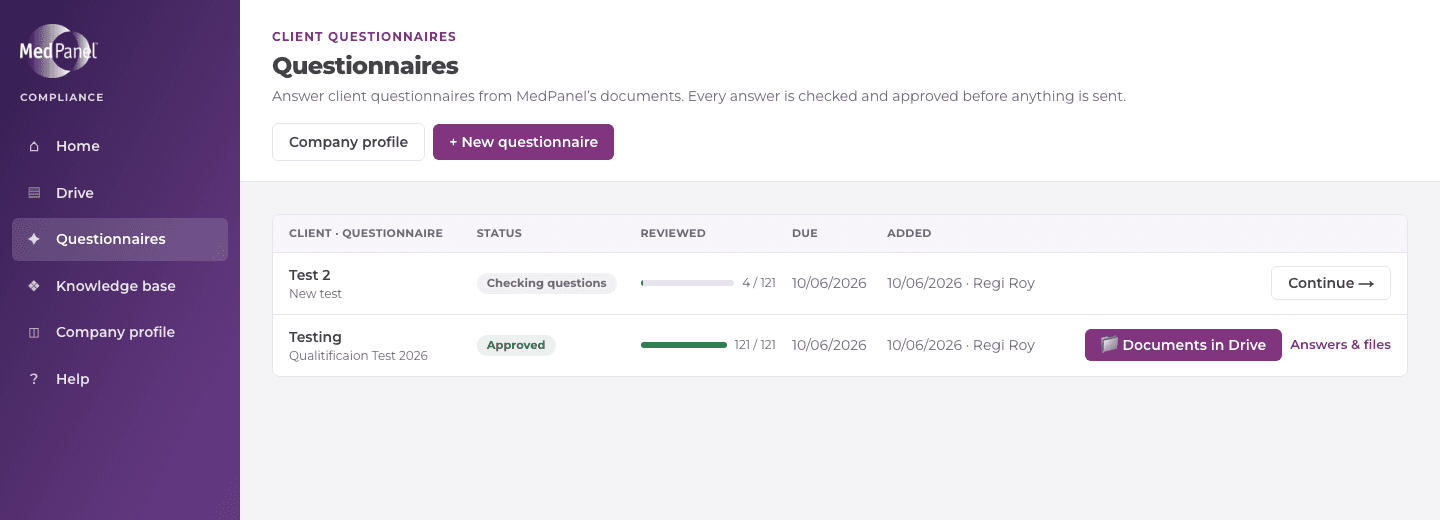Click the Client Questionnaires breadcrumb label
The image size is (1440, 520).
pyautogui.click(x=364, y=37)
